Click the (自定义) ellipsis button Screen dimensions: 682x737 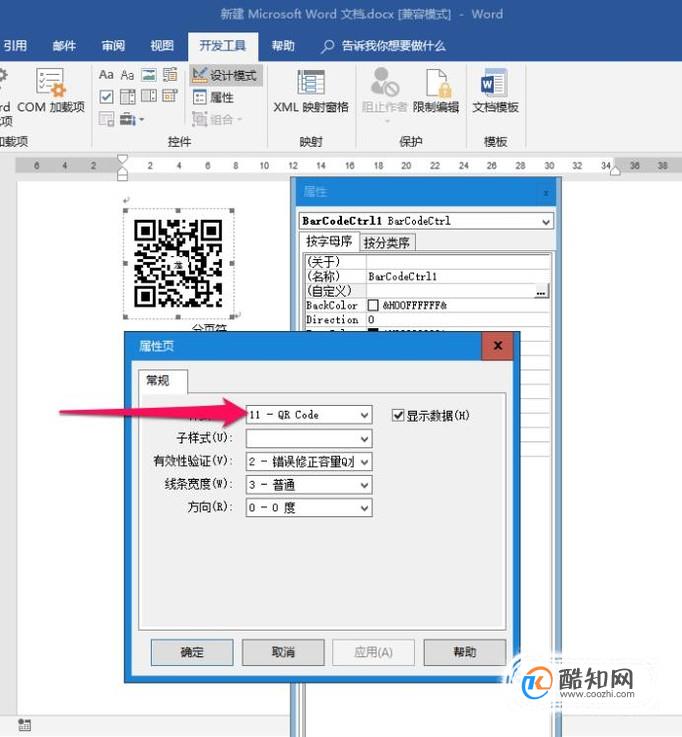click(541, 291)
